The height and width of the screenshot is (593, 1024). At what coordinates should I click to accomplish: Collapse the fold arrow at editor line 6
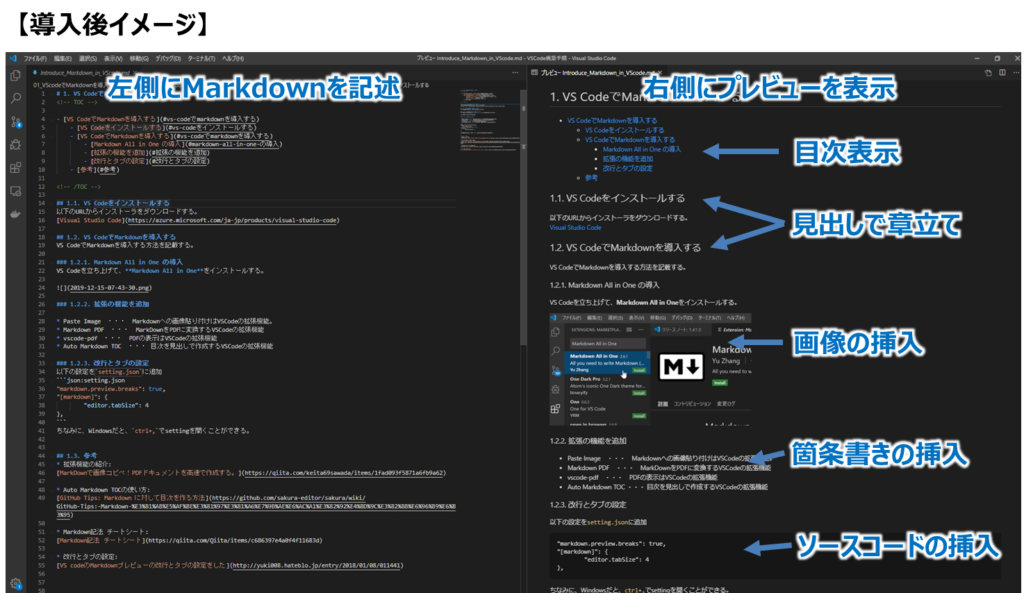[52, 136]
